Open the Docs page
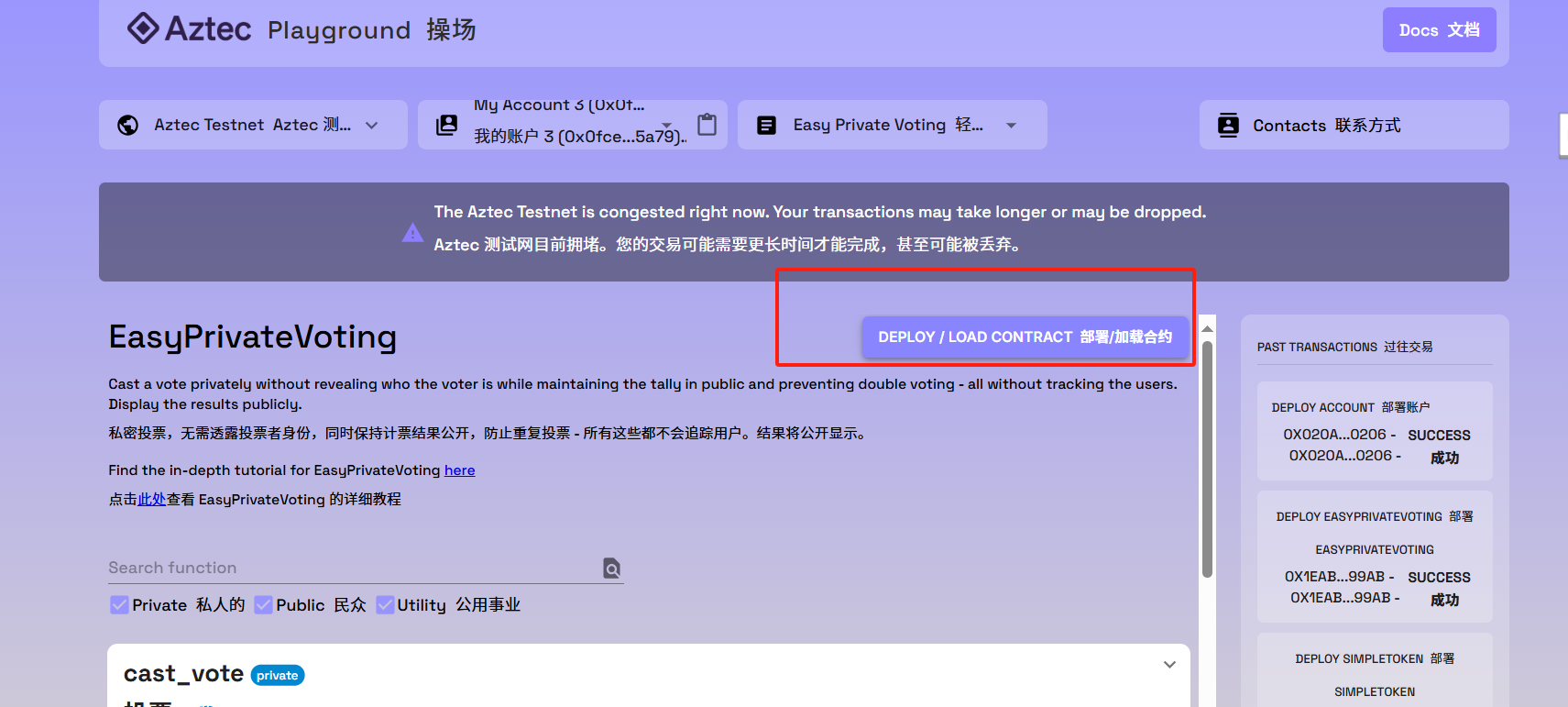 tap(1438, 30)
